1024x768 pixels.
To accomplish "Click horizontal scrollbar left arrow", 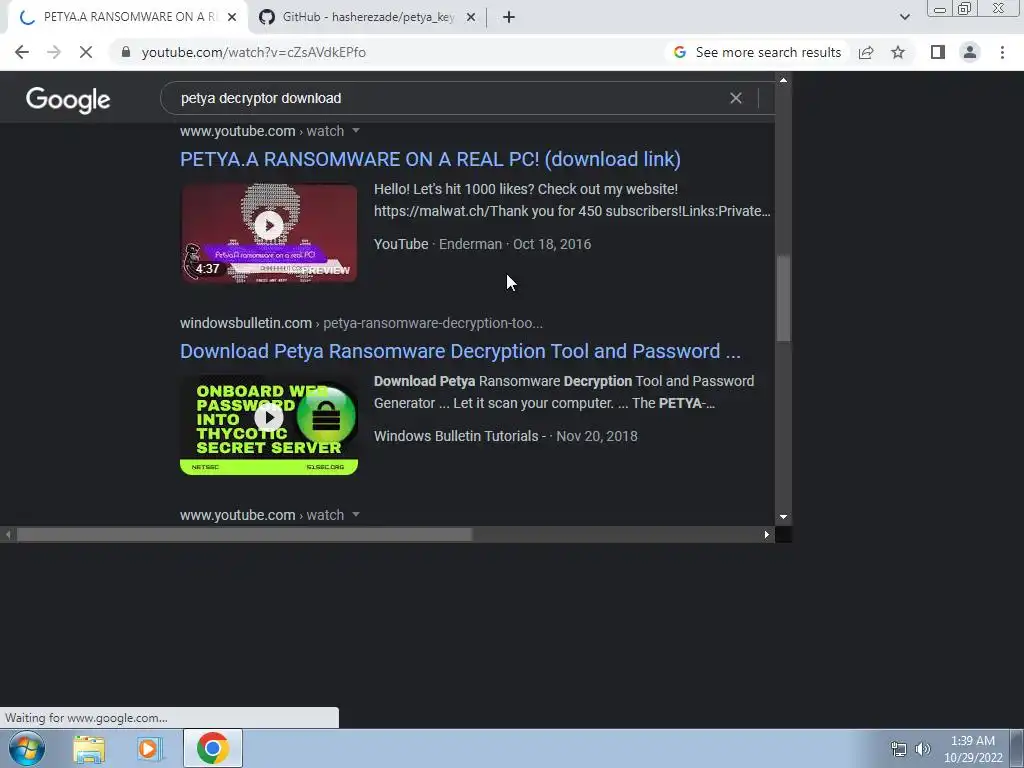I will (x=8, y=535).
